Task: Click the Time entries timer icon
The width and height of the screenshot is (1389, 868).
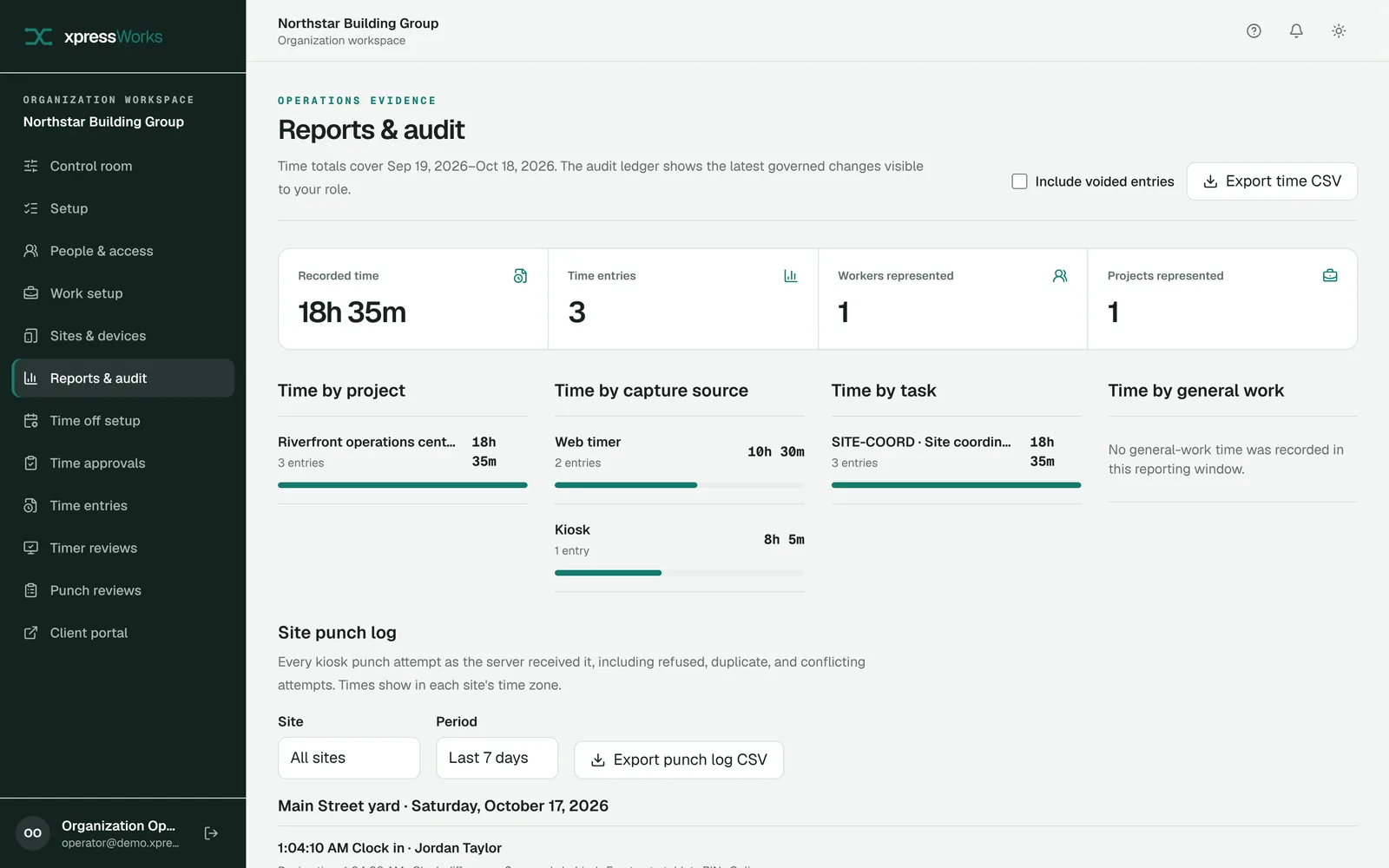Action: tap(31, 505)
